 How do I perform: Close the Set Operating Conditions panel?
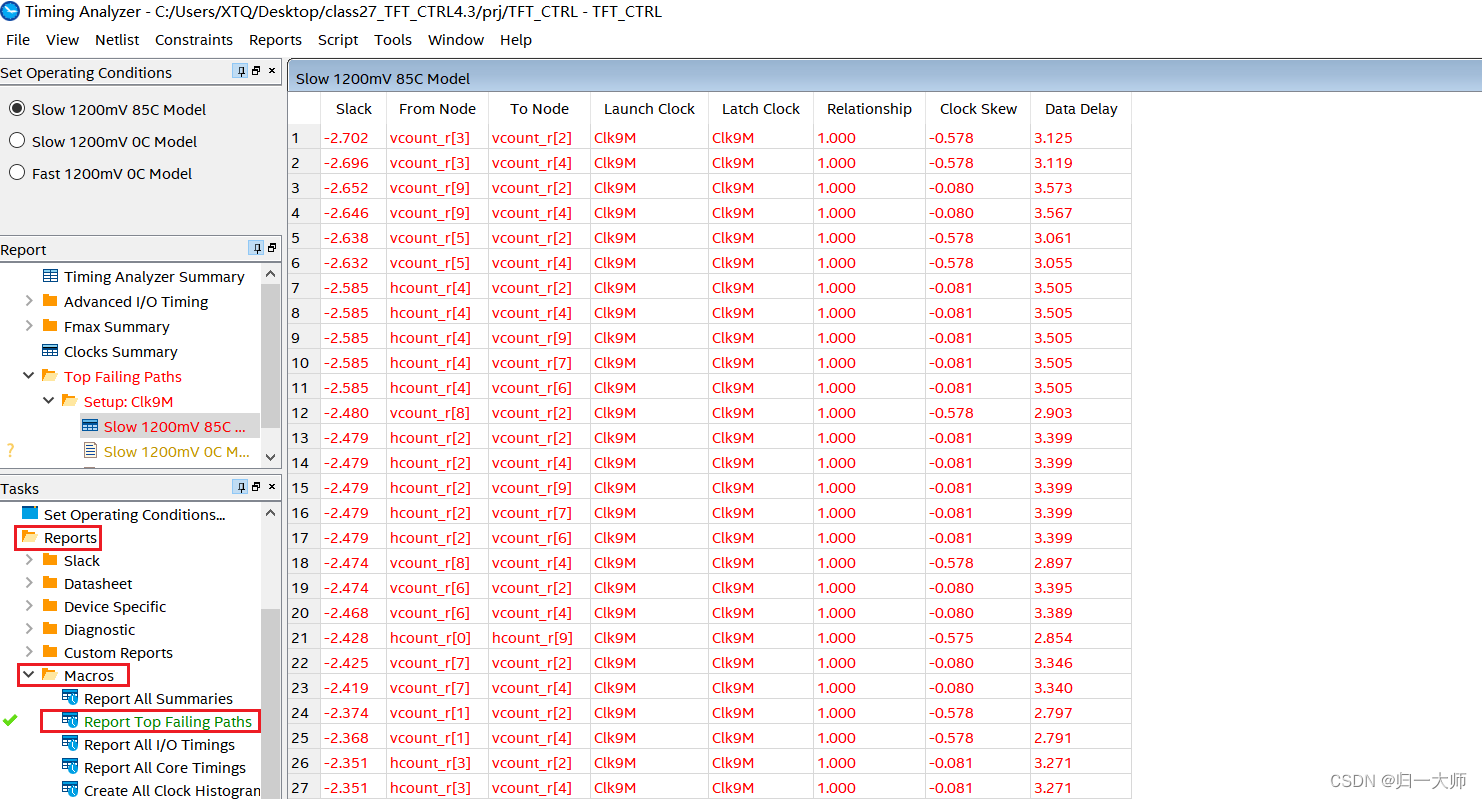(271, 71)
